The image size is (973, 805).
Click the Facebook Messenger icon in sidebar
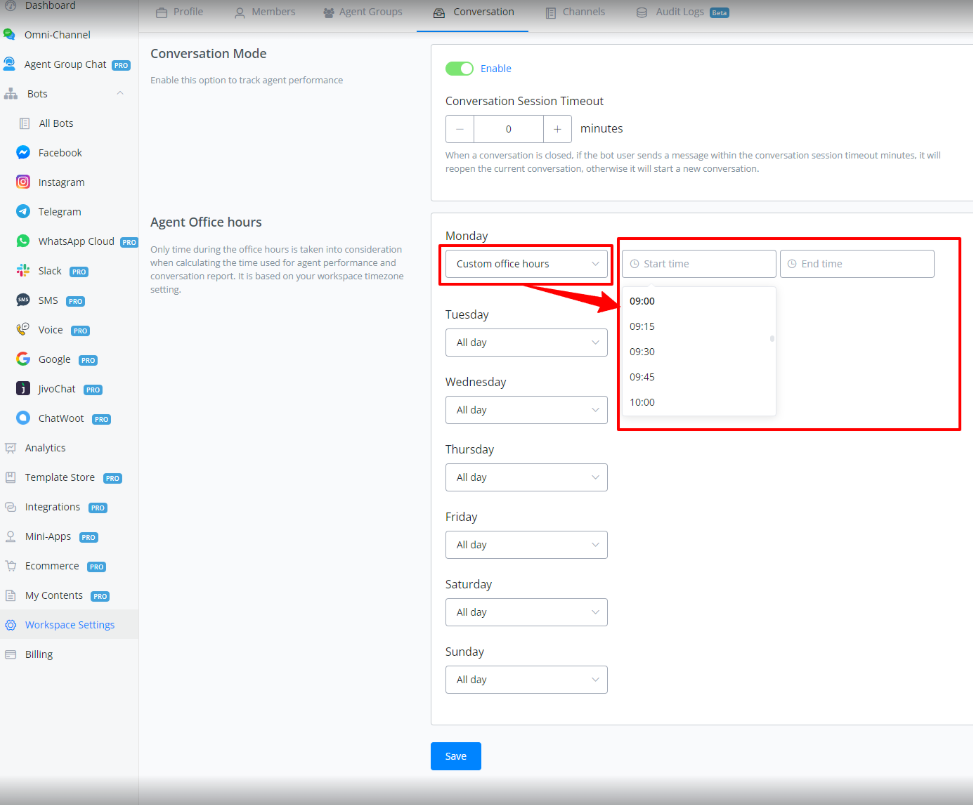pos(23,153)
